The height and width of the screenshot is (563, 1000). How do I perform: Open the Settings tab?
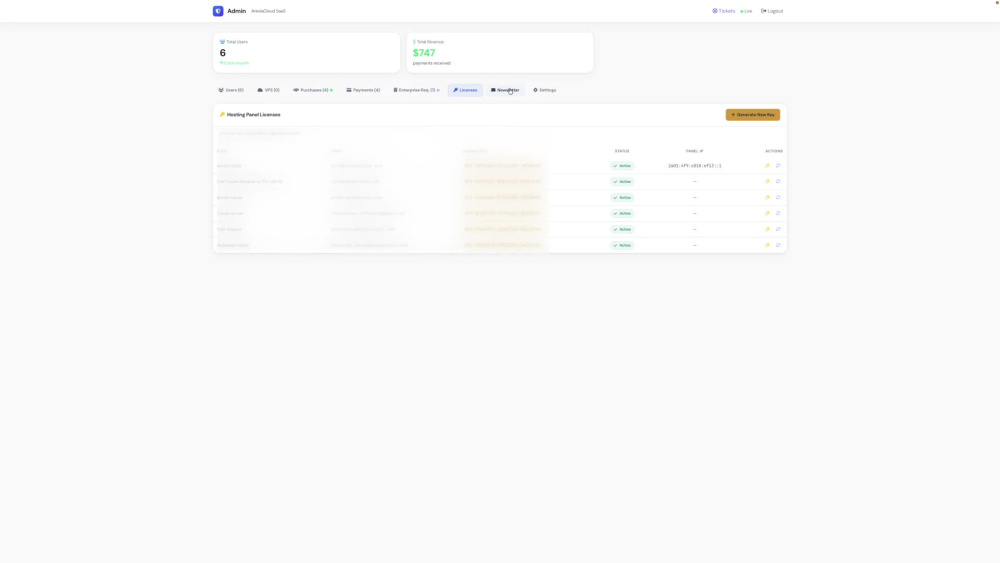tap(545, 90)
